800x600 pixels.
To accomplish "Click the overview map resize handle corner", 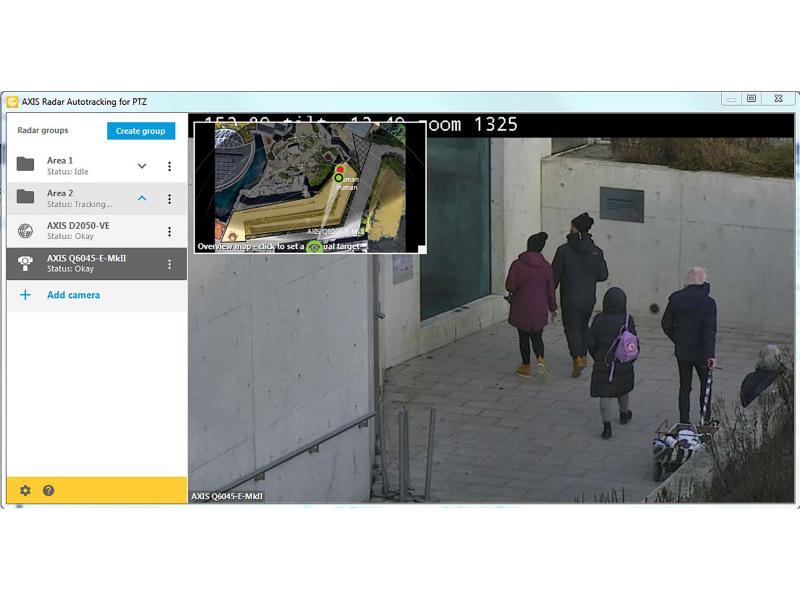I will pos(421,249).
